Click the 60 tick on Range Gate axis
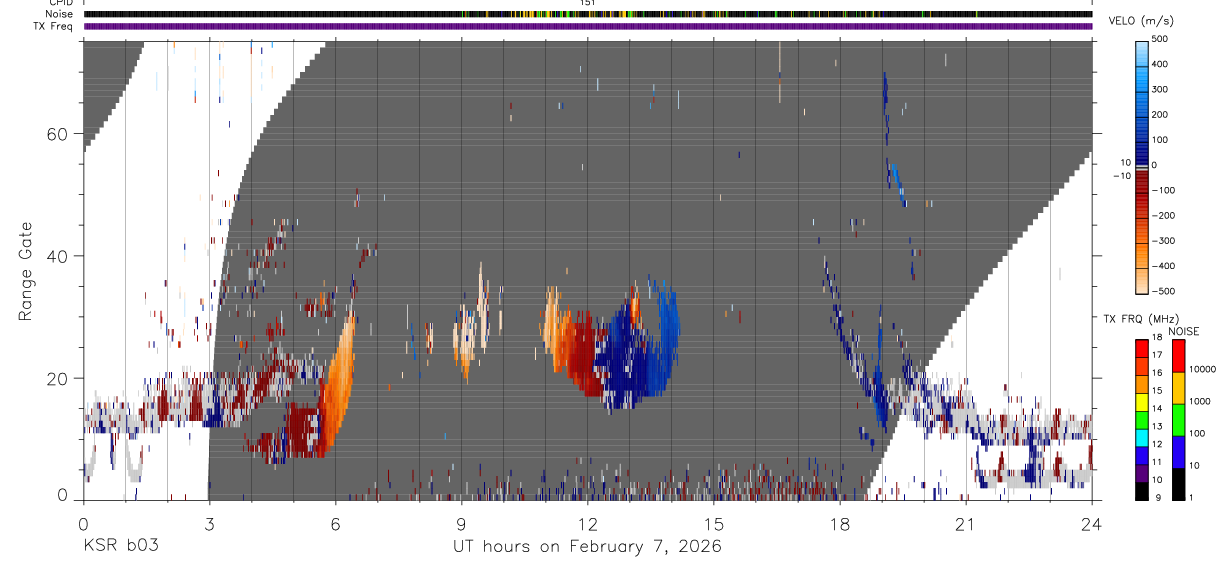 (x=57, y=133)
